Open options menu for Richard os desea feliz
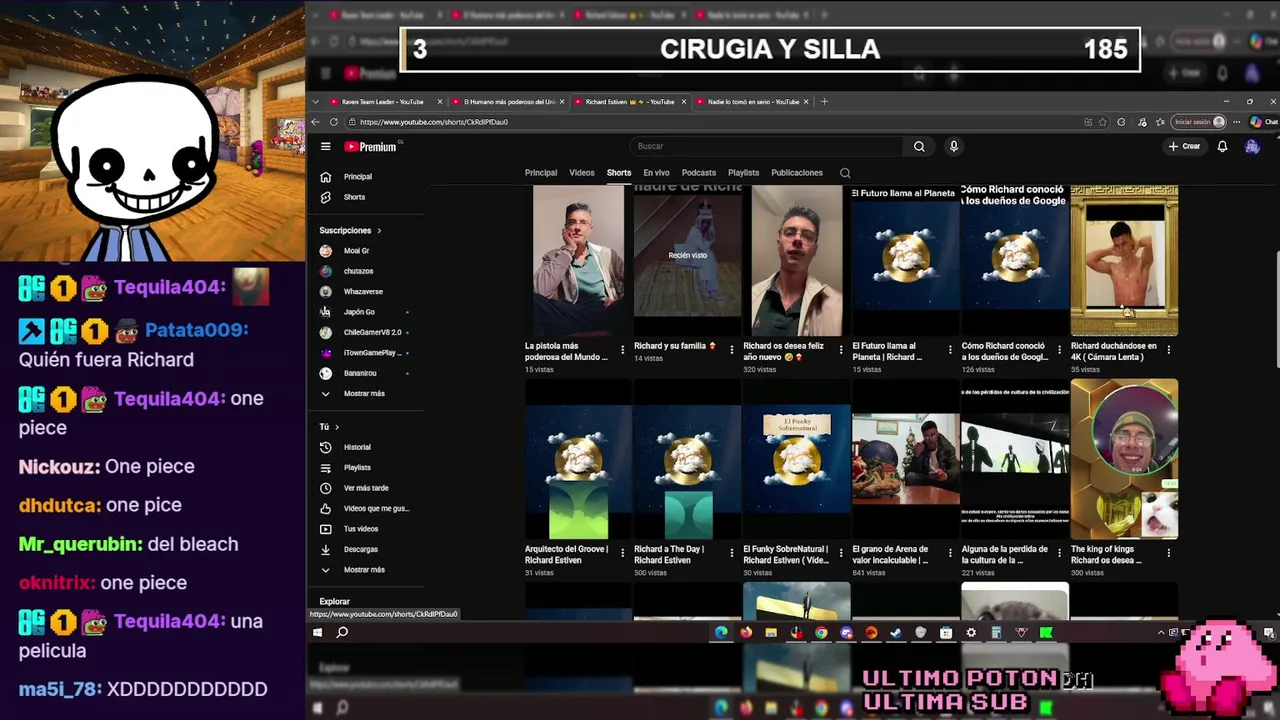 pyautogui.click(x=841, y=350)
